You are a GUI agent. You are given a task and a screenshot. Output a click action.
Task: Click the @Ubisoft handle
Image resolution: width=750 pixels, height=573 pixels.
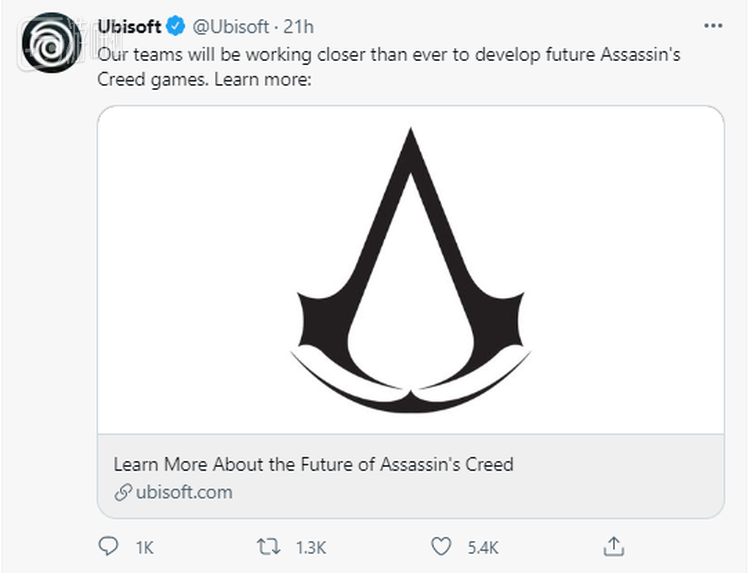point(231,26)
